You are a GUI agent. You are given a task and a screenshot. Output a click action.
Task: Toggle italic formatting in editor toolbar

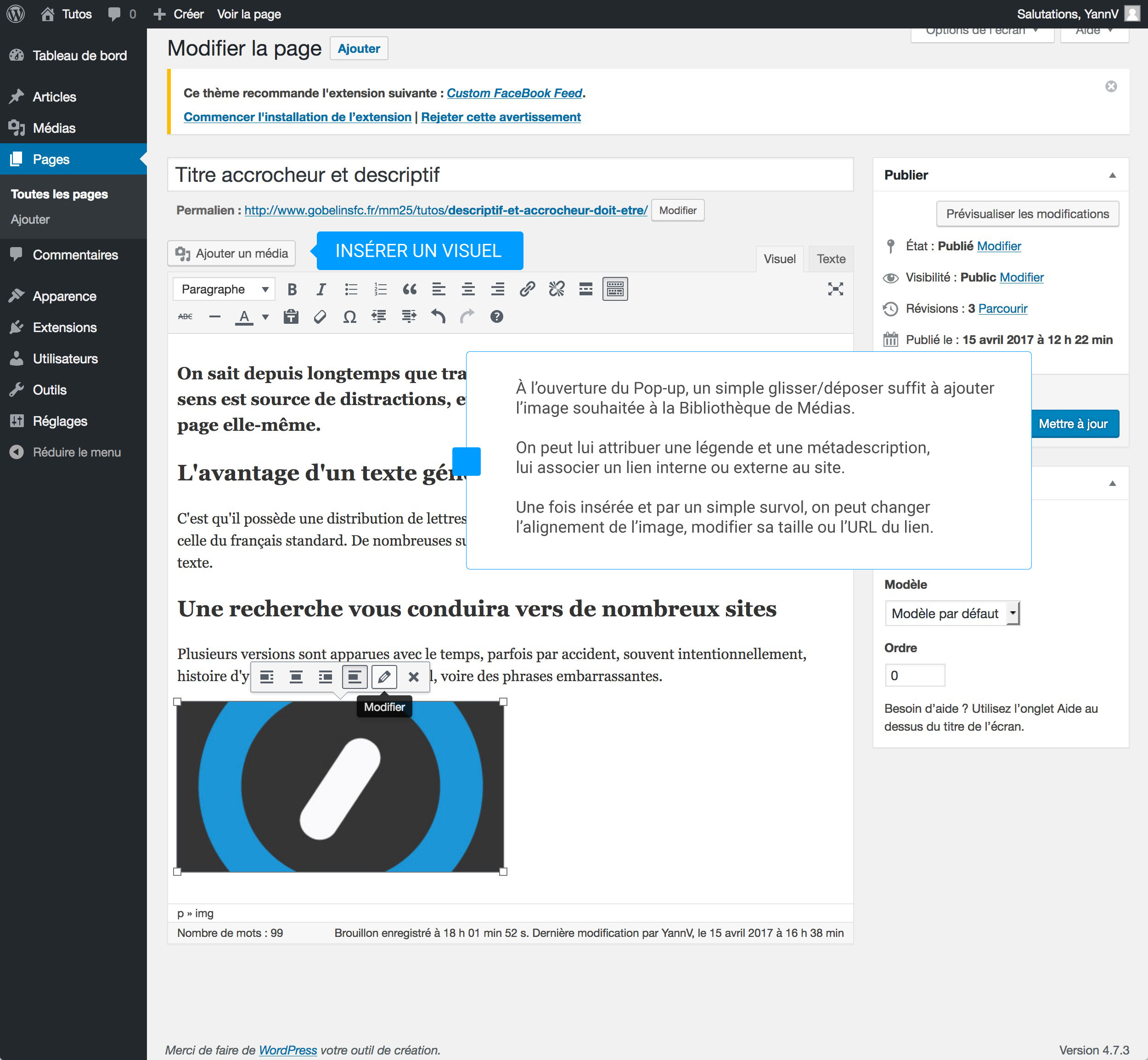(321, 289)
